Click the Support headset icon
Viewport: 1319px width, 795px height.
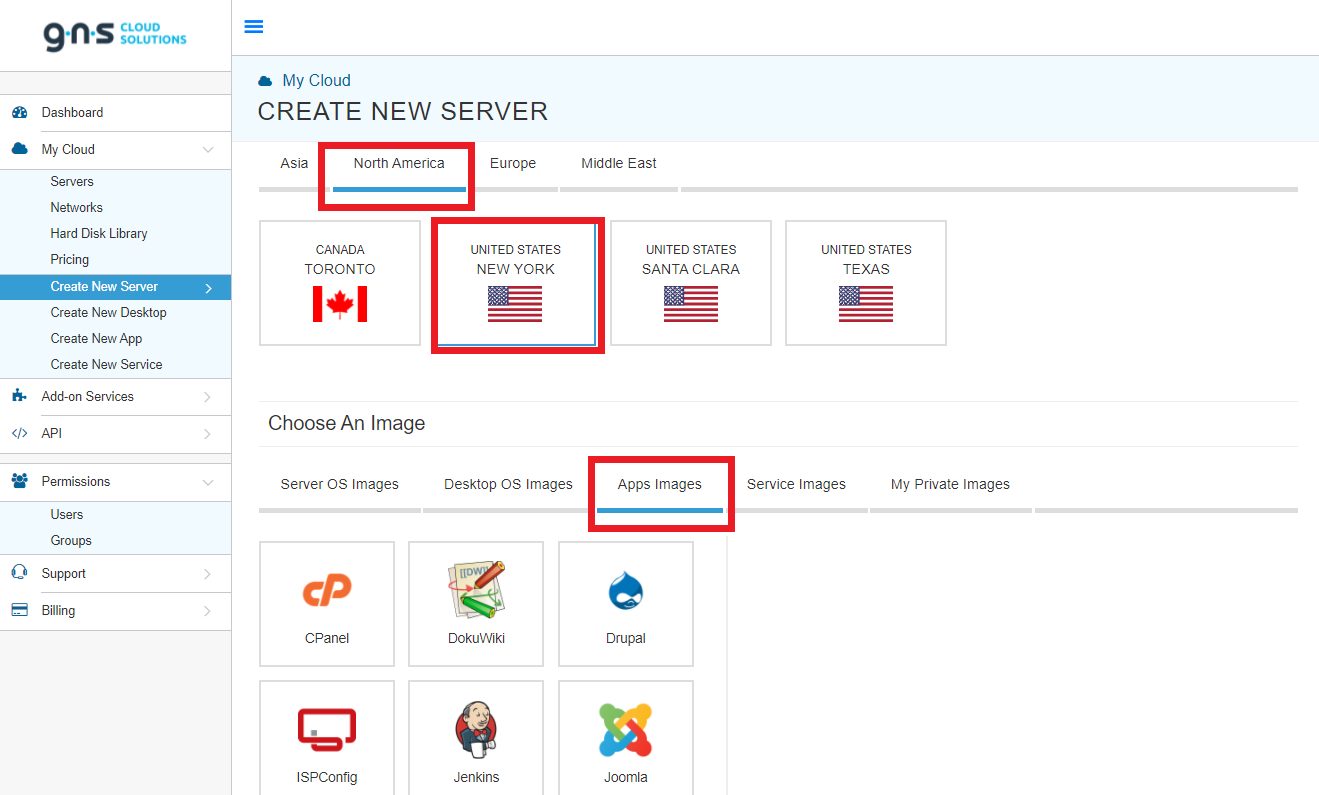click(19, 574)
